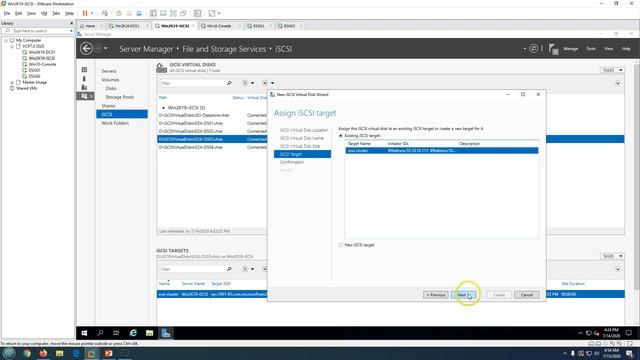The width and height of the screenshot is (640, 360).
Task: Open Internet Explorer in guest taskbar
Action: click(x=133, y=333)
